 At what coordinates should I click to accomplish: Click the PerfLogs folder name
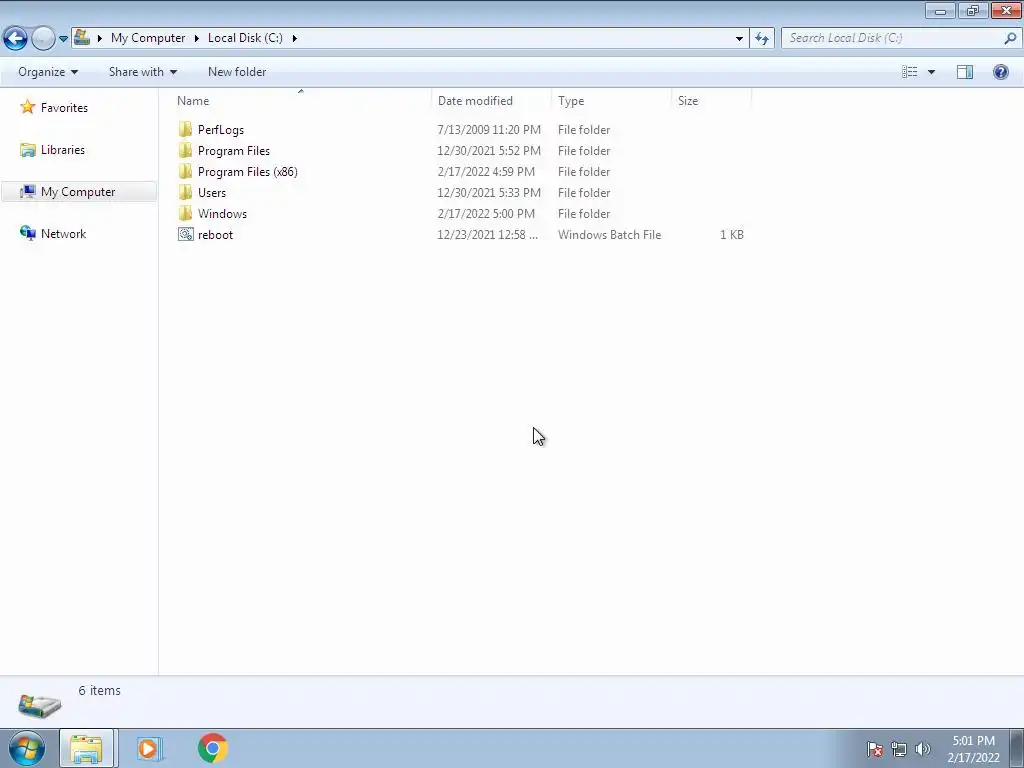tap(221, 130)
